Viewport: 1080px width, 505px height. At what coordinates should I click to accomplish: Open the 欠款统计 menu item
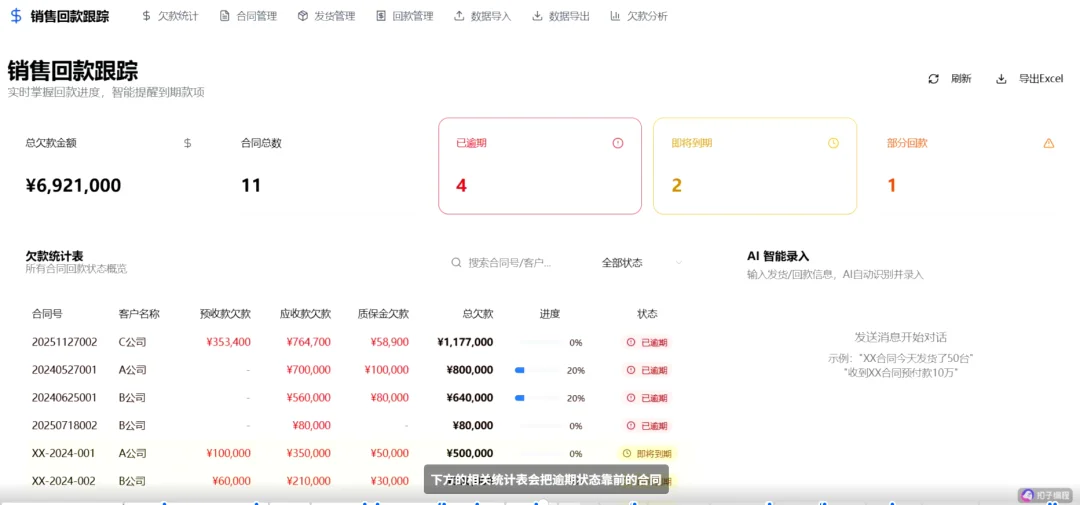[x=169, y=16]
